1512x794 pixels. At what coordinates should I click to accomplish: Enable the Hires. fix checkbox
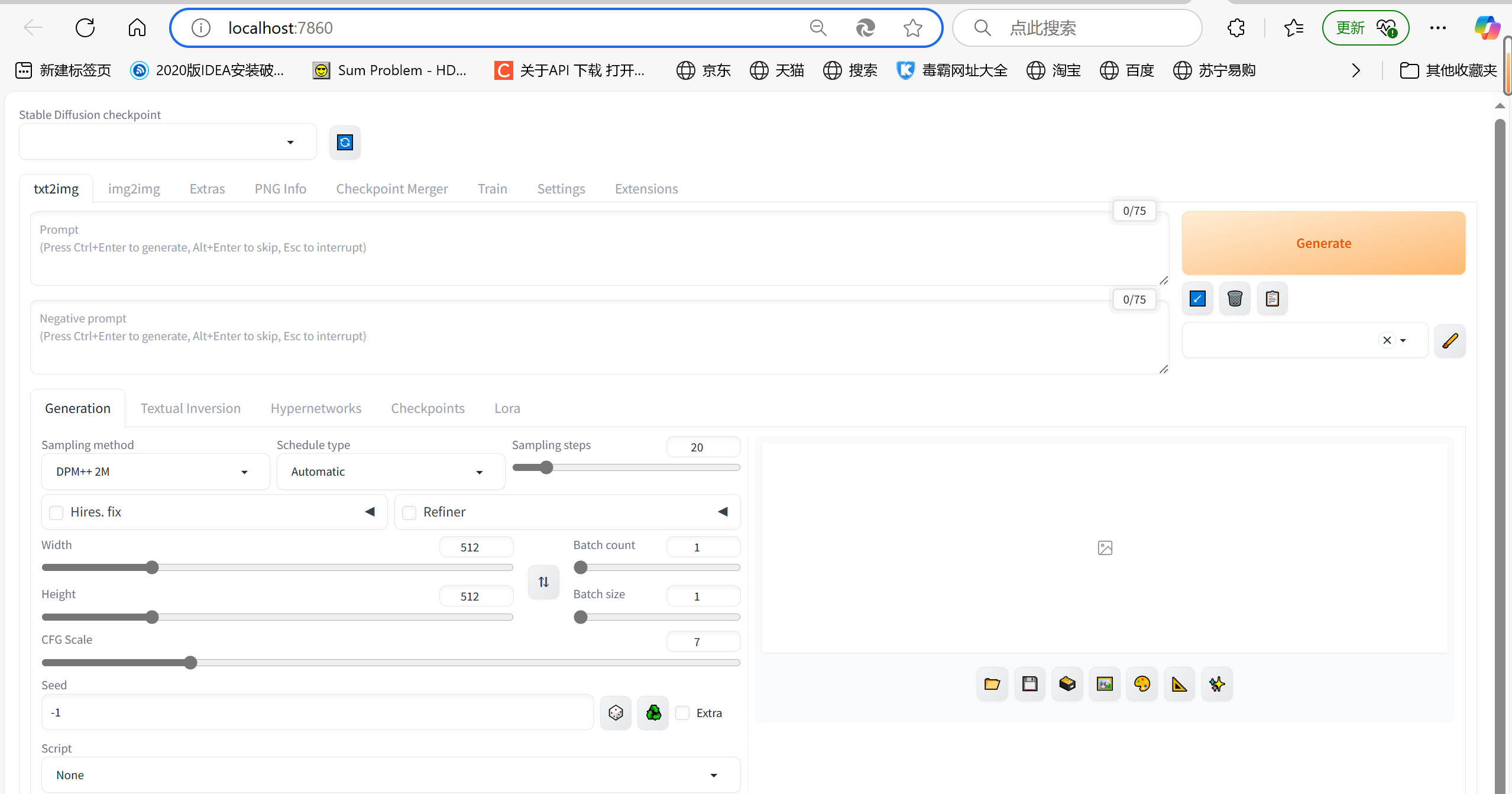pos(57,512)
